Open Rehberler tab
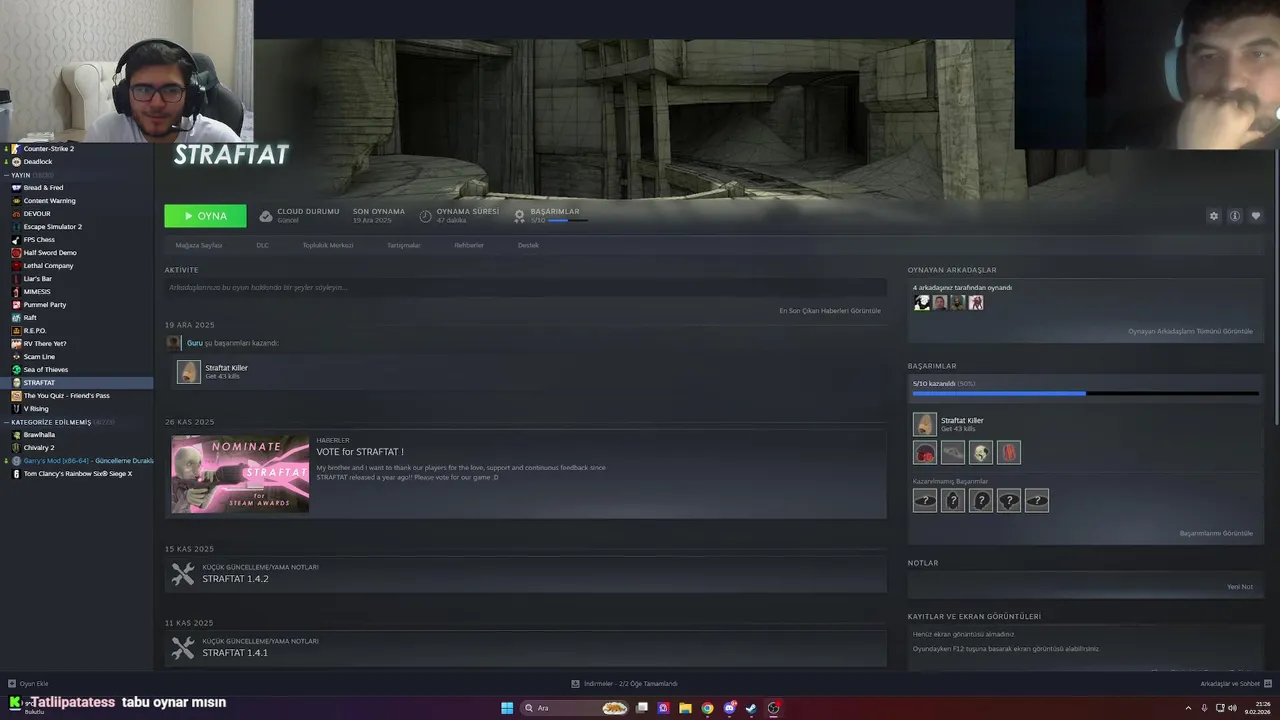 click(x=469, y=245)
